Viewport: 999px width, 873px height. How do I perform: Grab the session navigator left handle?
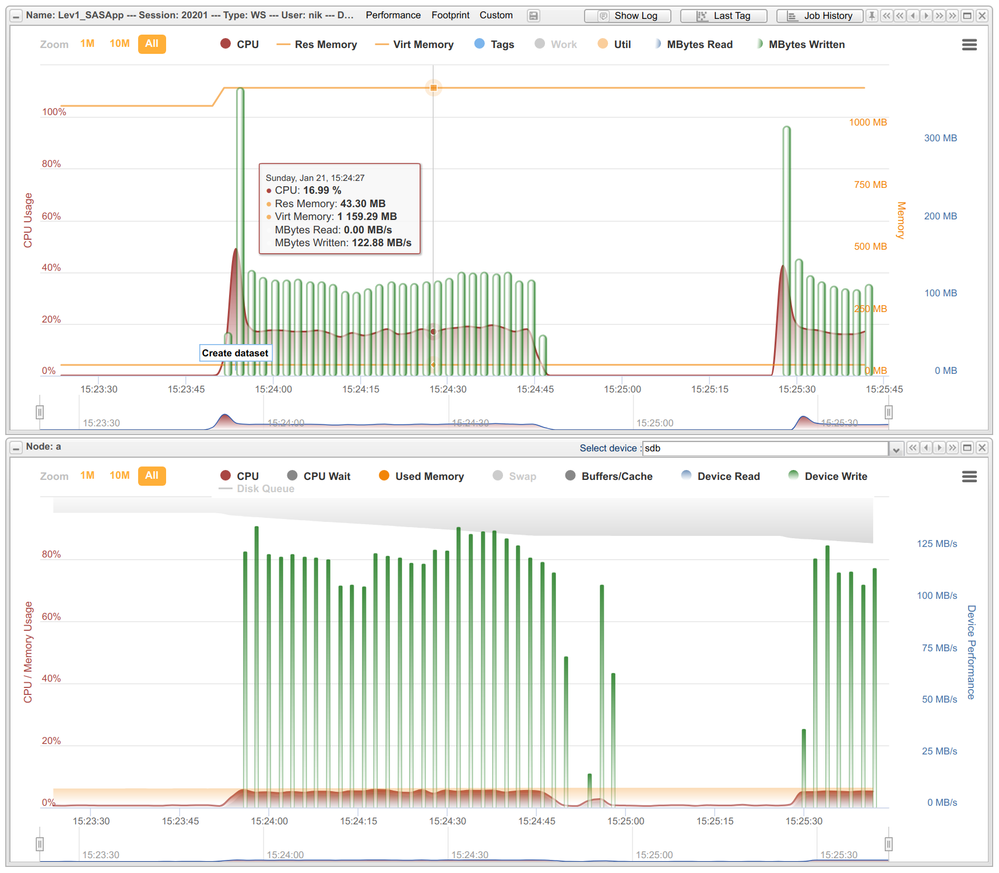click(40, 412)
